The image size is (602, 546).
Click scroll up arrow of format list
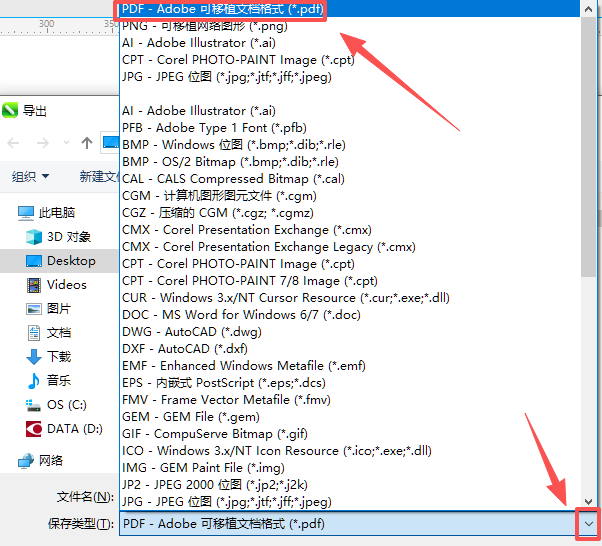point(588,9)
